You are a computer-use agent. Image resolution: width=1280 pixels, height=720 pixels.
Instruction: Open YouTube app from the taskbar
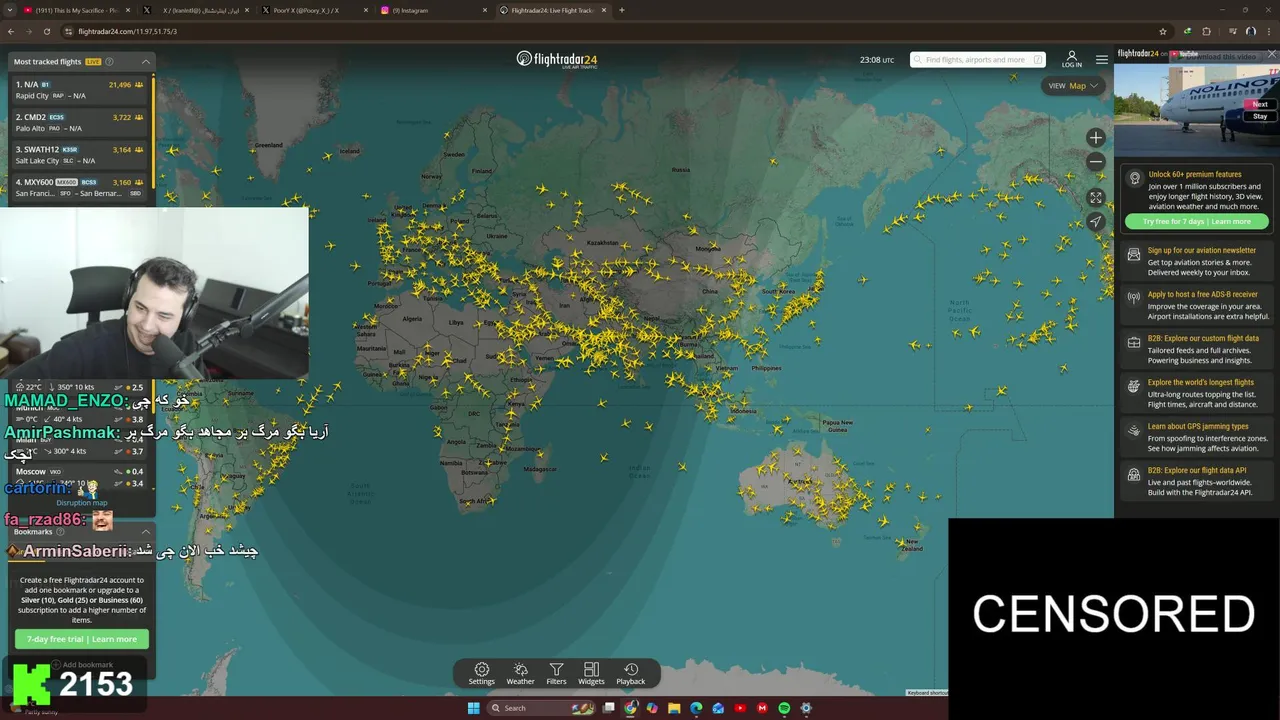point(740,708)
